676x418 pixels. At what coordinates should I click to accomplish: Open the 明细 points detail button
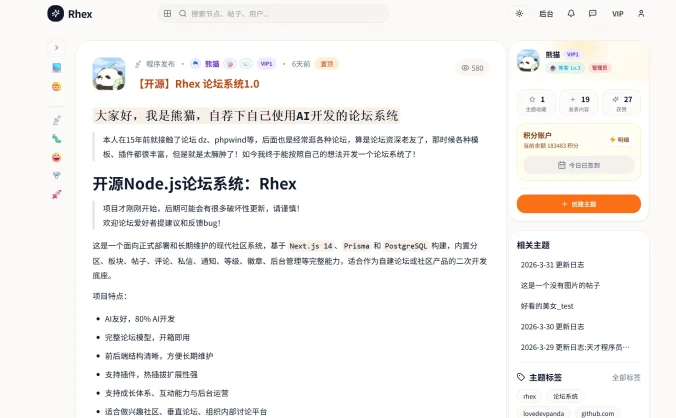point(620,140)
